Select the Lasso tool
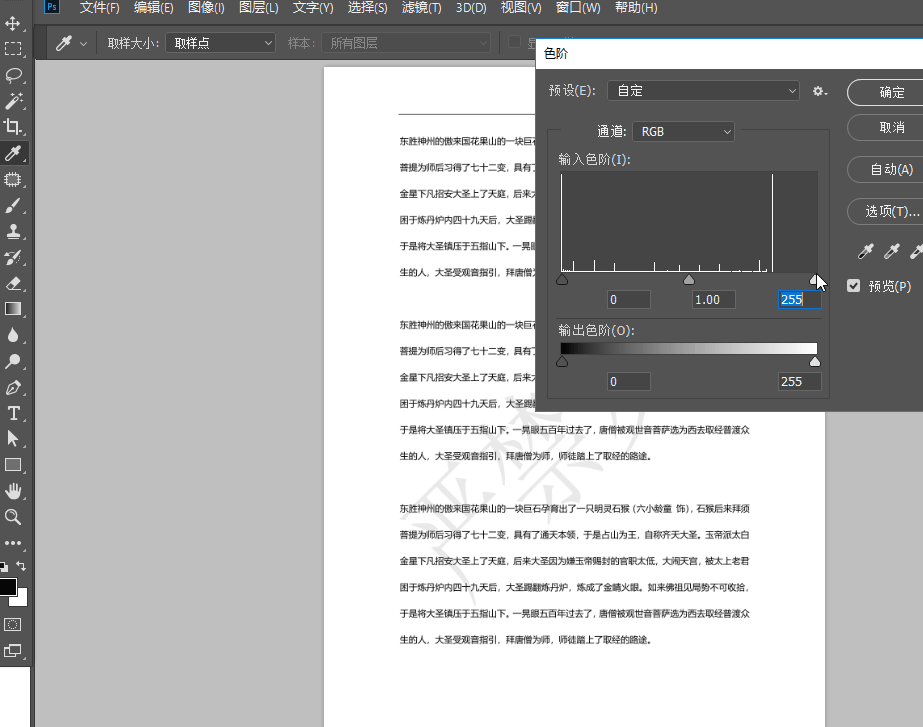This screenshot has width=923, height=727. pos(13,75)
